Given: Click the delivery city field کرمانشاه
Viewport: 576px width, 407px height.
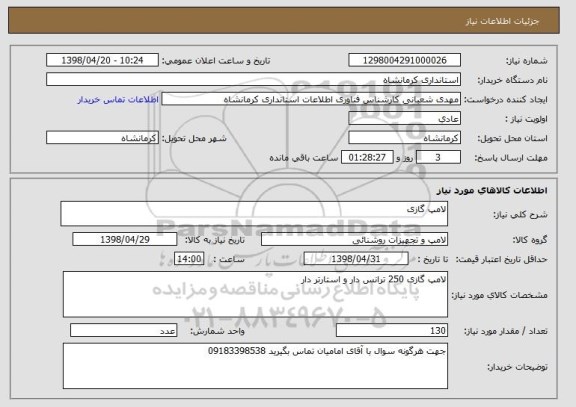Looking at the screenshot, I should (102, 138).
